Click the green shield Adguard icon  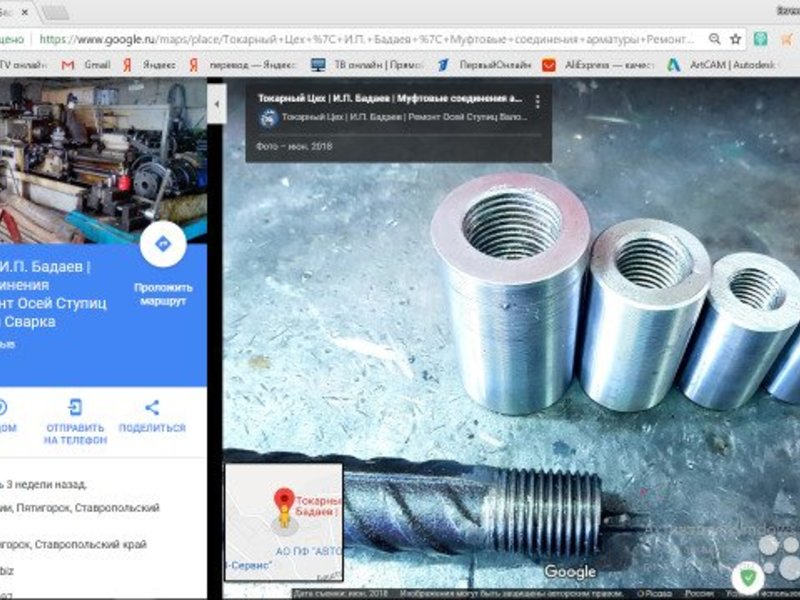click(x=746, y=577)
